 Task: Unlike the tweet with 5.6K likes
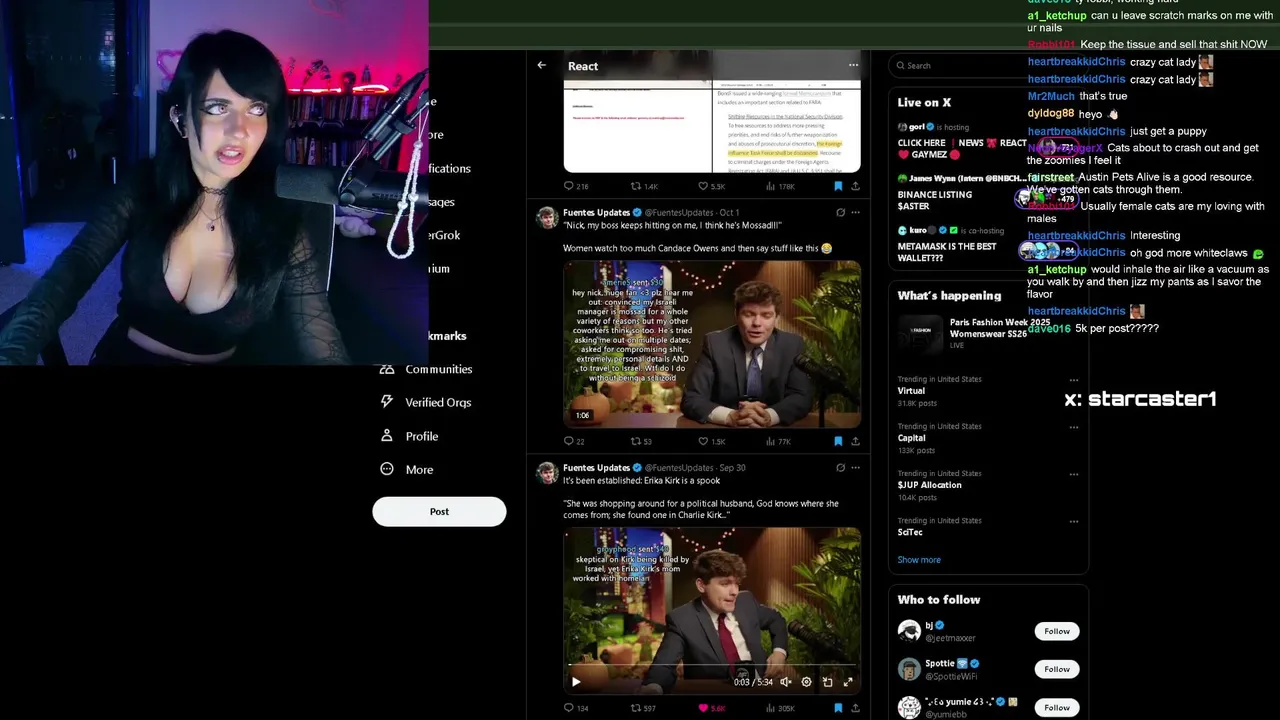pyautogui.click(x=711, y=708)
